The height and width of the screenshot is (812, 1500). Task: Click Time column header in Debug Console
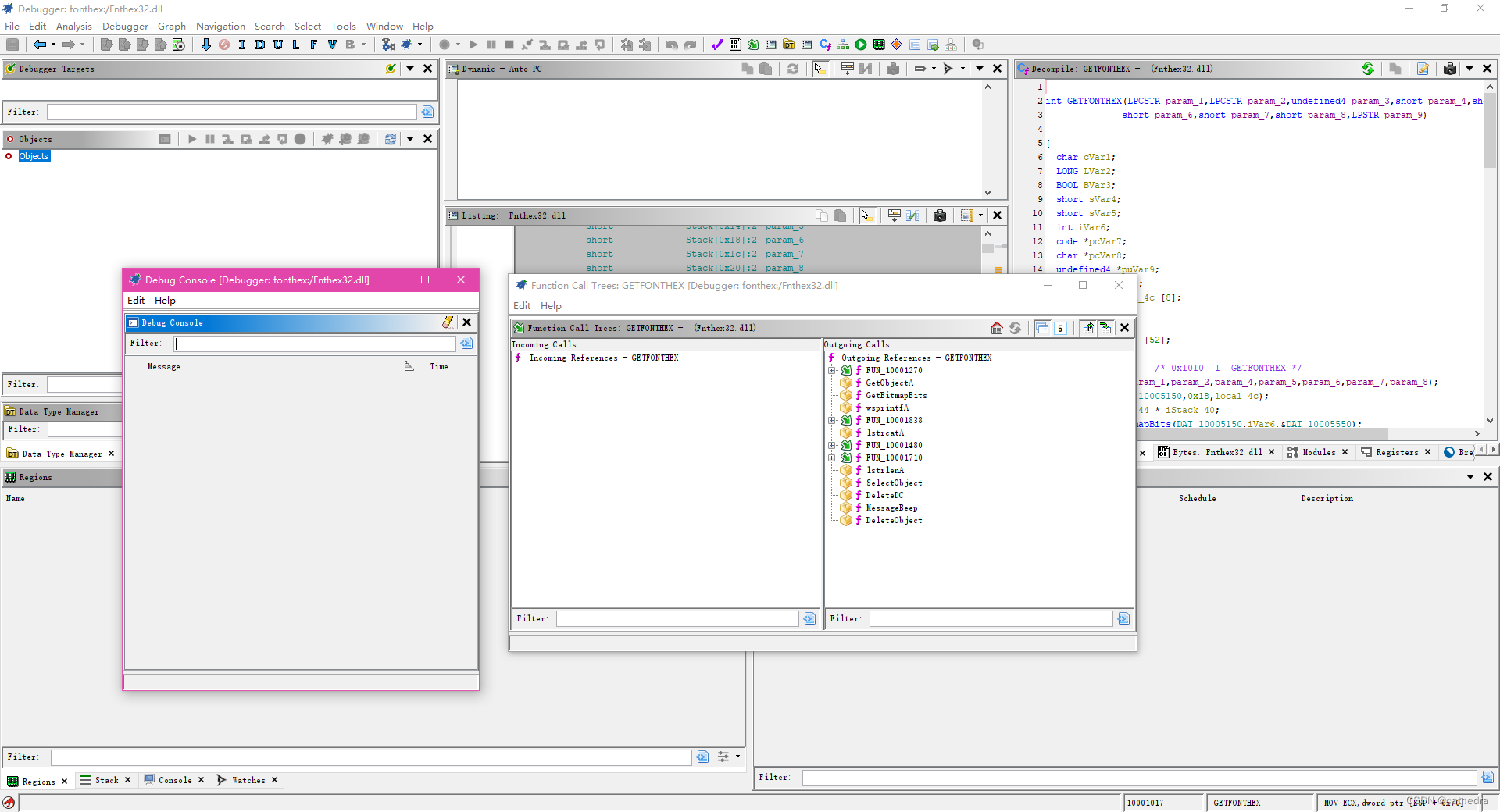(x=439, y=367)
